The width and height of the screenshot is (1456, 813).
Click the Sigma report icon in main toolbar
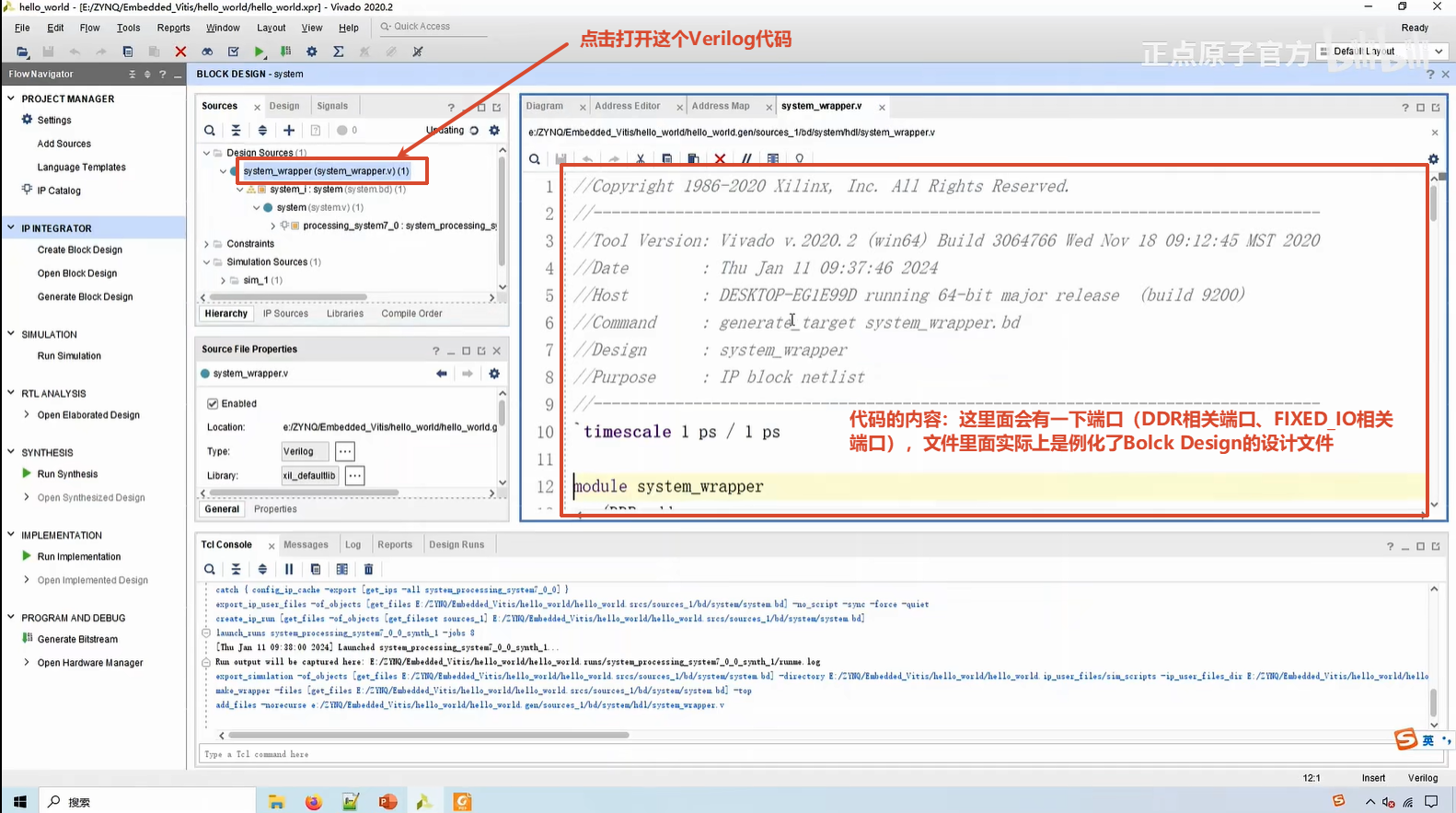pos(339,52)
